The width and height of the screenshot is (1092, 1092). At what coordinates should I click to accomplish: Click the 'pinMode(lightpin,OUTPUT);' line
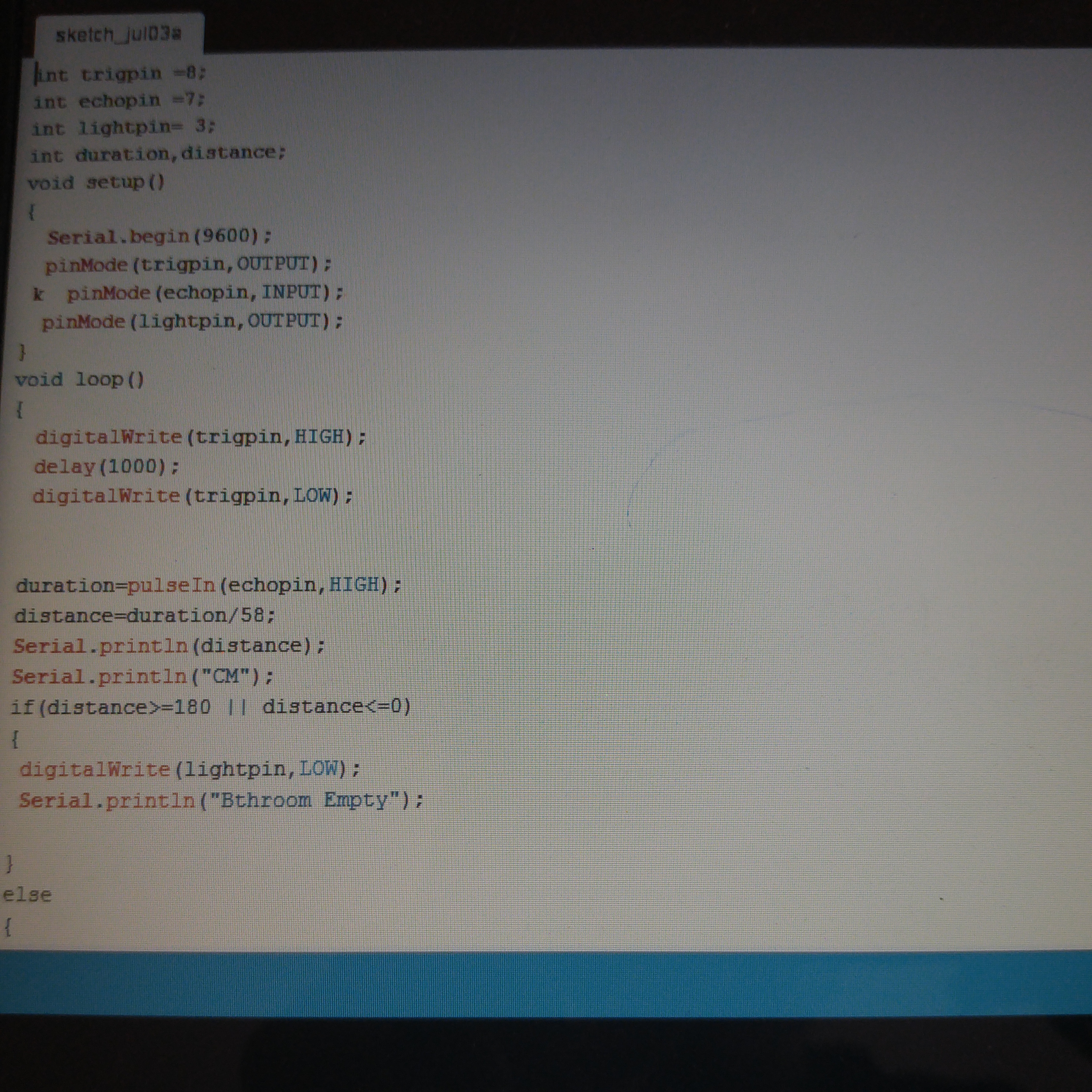[x=192, y=321]
